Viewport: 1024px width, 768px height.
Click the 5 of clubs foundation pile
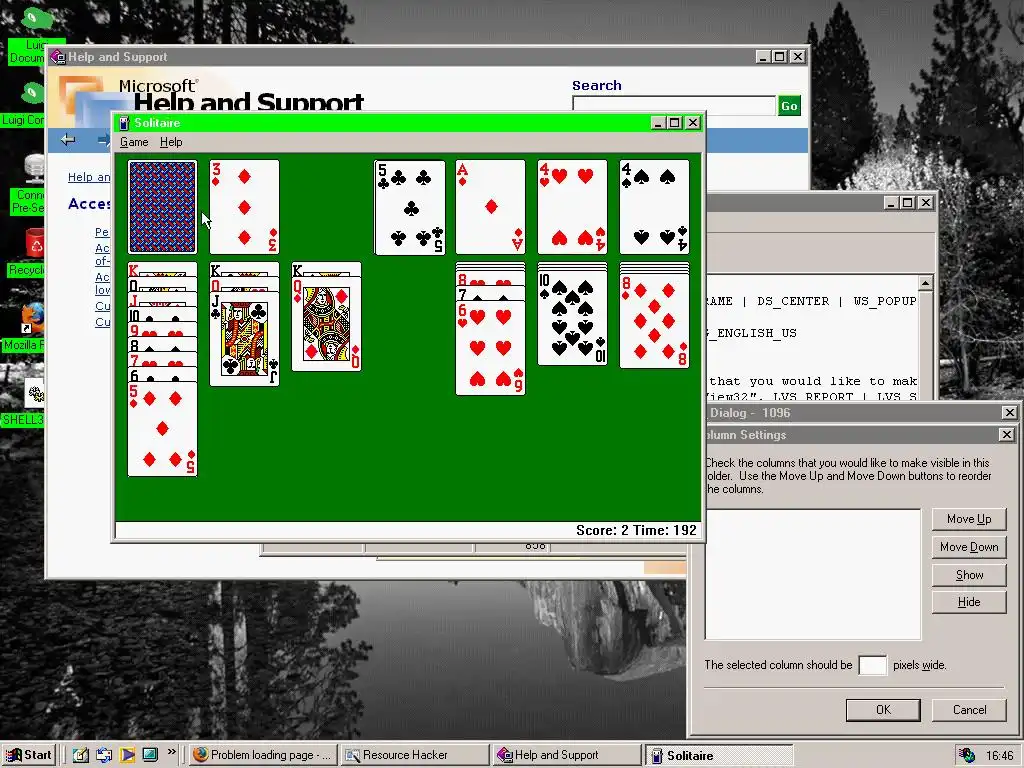point(409,206)
